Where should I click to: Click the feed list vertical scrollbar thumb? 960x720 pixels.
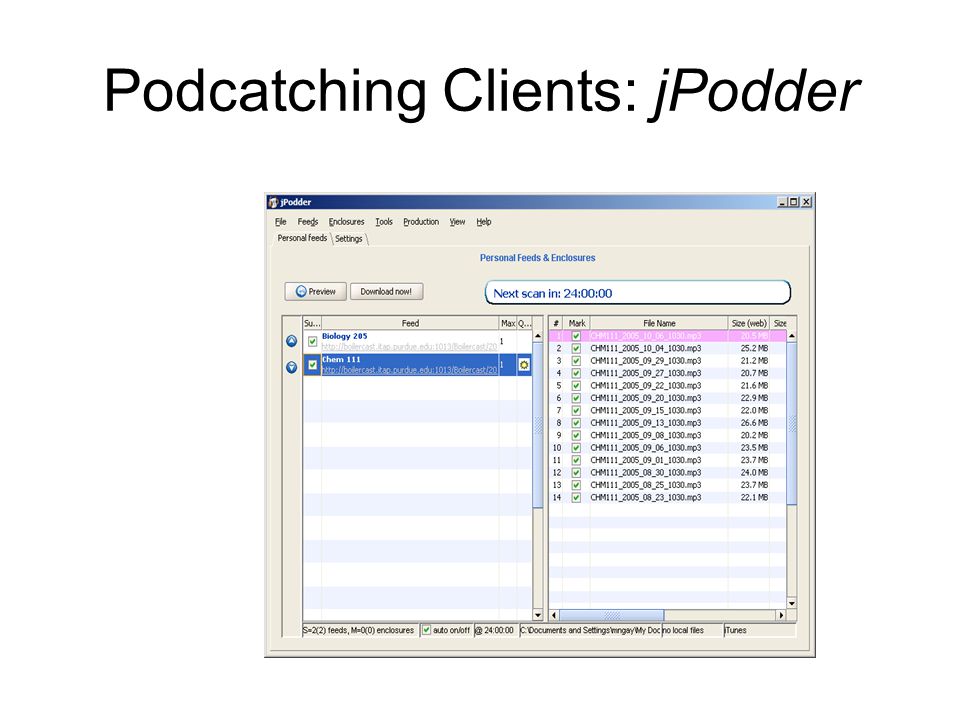(x=538, y=424)
